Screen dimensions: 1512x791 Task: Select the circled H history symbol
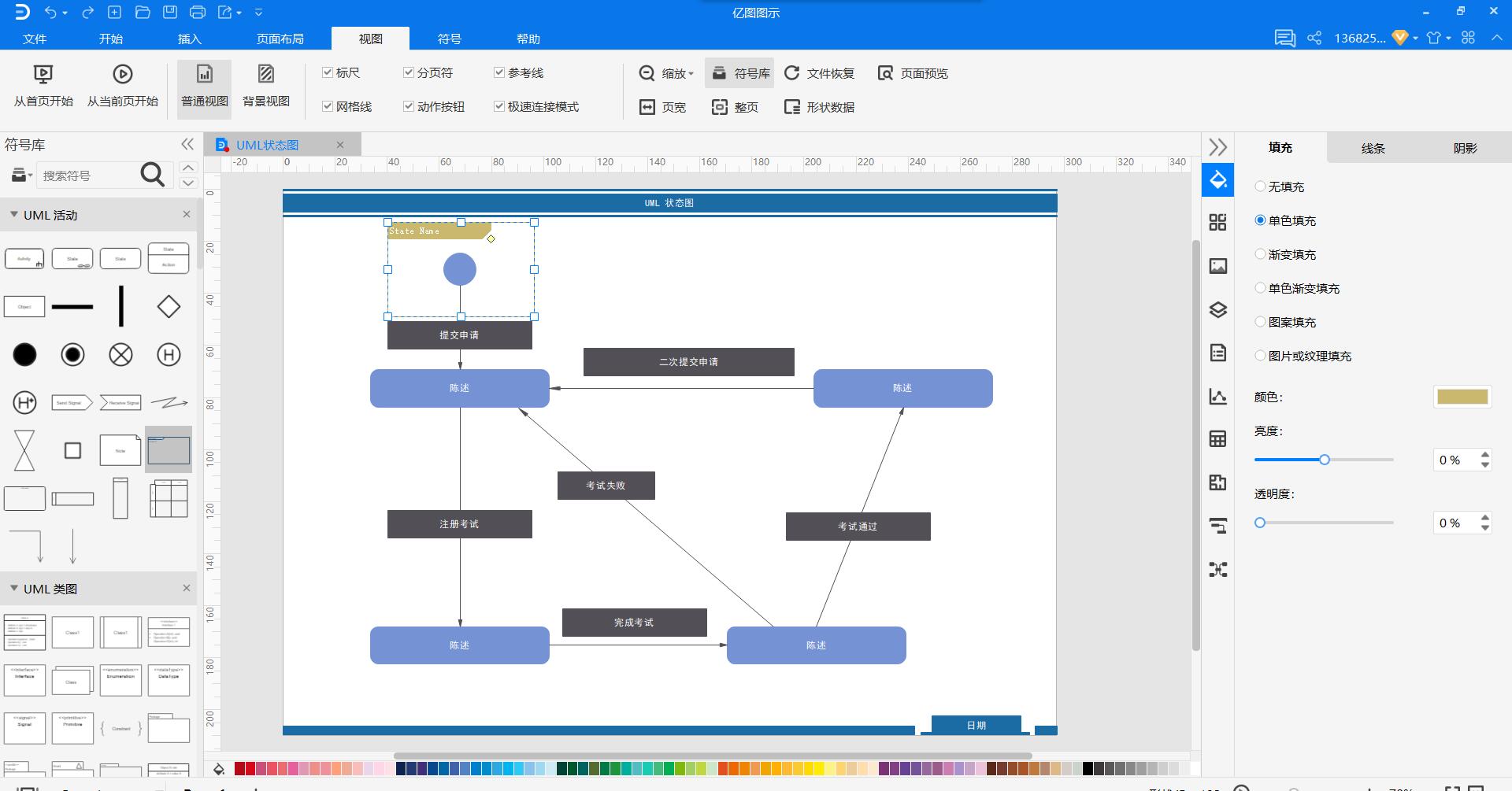169,355
